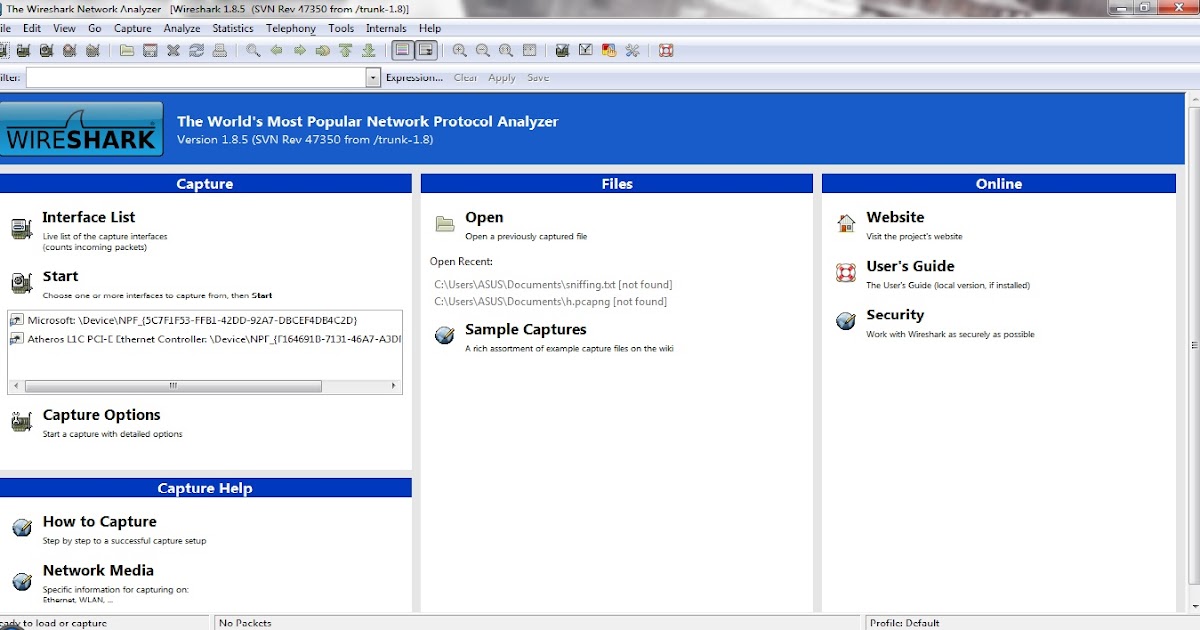This screenshot has width=1200, height=630.
Task: Open the Statistics menu
Action: click(x=233, y=29)
